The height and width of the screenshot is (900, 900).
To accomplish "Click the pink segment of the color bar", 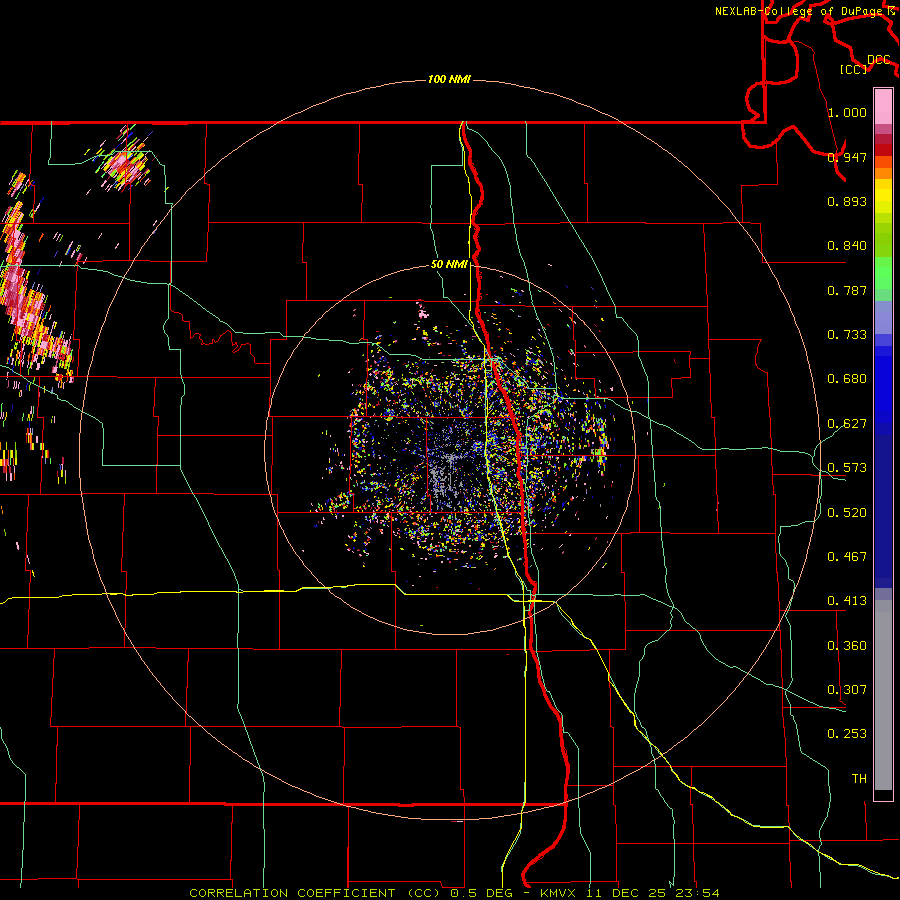I will coord(883,106).
